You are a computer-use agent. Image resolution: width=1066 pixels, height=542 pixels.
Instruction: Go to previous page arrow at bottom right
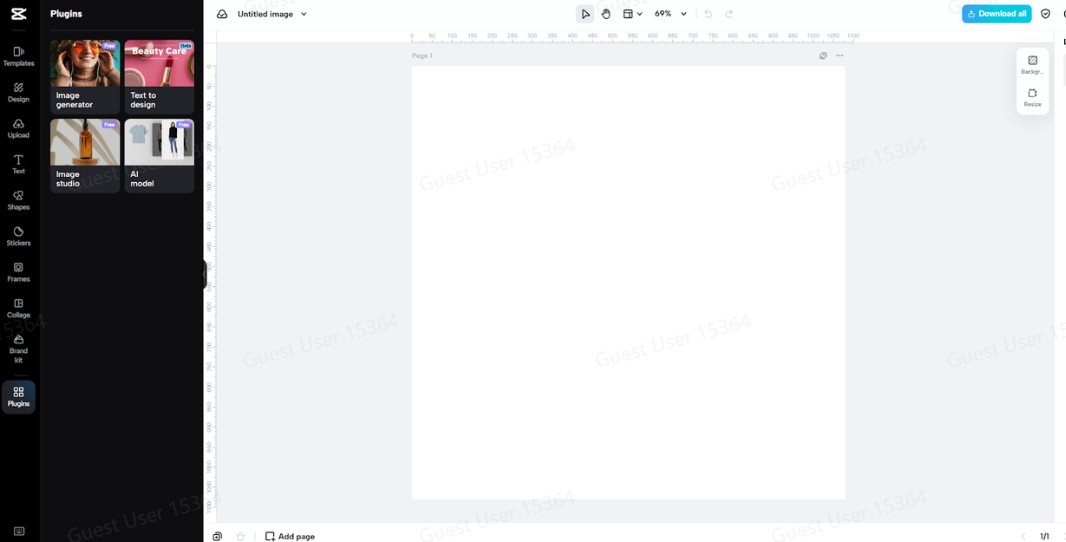coord(1024,537)
